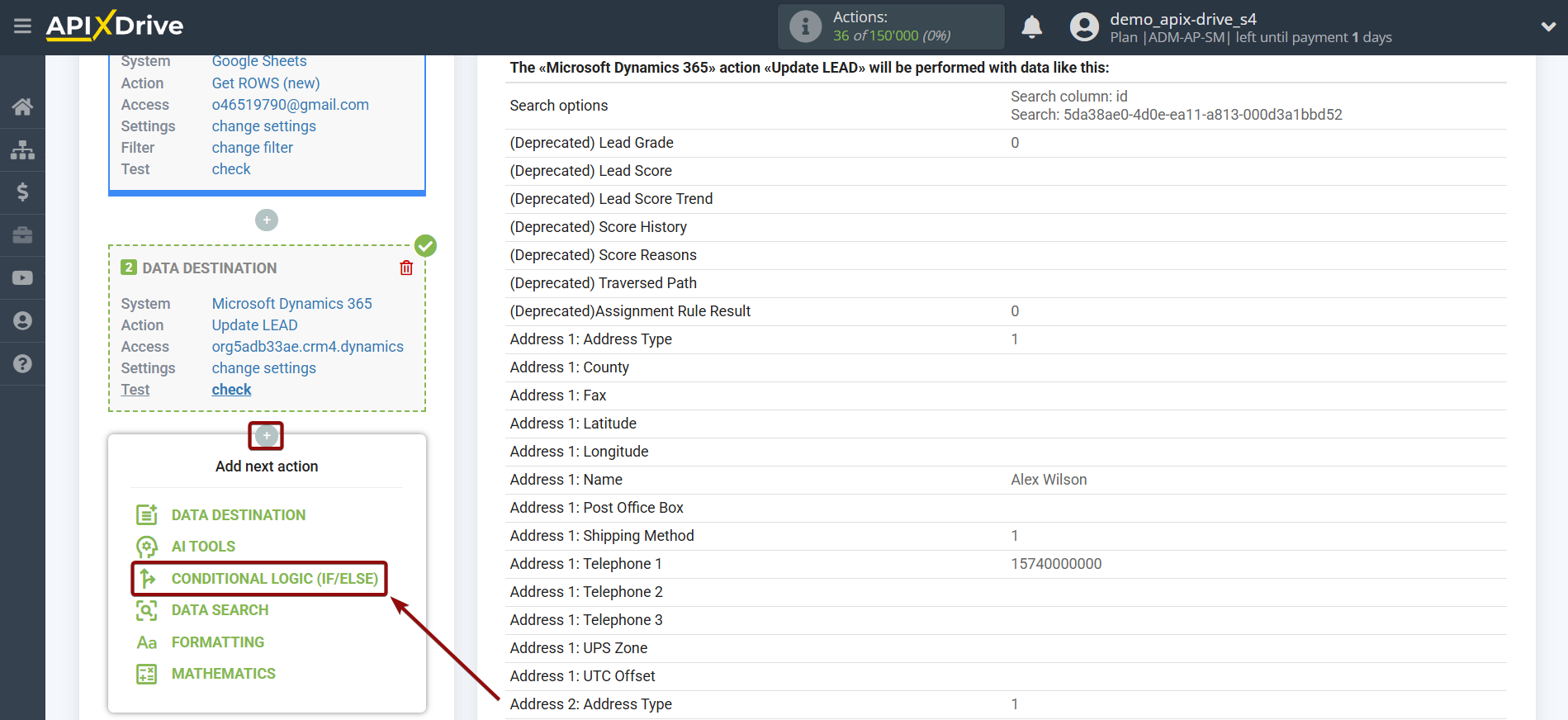Click the DATA DESTINATION block header
Screen dimensions: 1568x720
[210, 268]
